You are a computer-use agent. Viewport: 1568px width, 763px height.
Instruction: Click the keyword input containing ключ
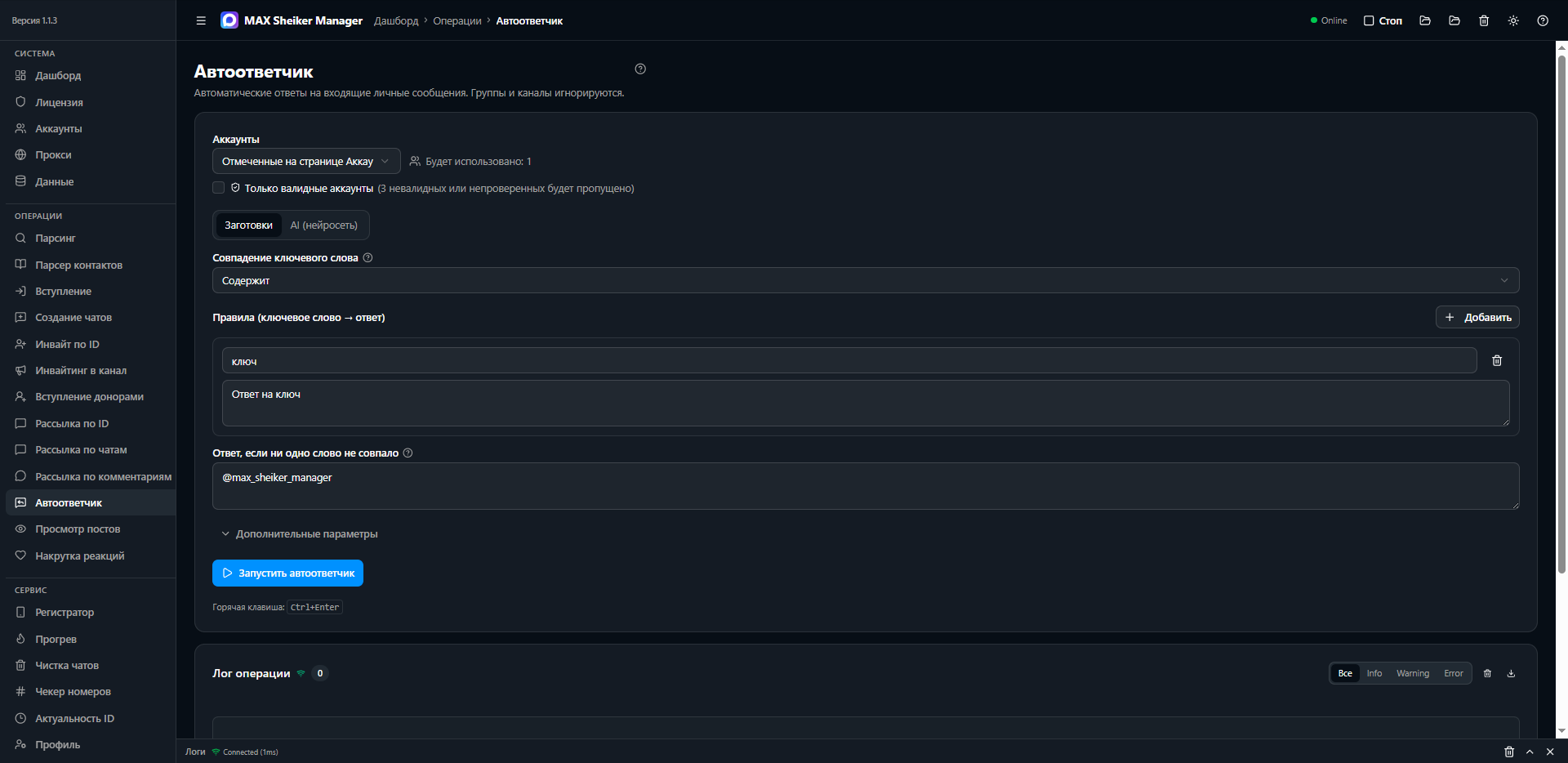[849, 360]
